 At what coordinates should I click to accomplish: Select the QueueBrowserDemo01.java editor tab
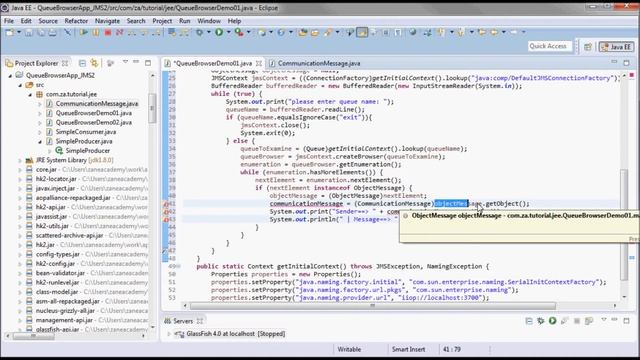[x=212, y=63]
